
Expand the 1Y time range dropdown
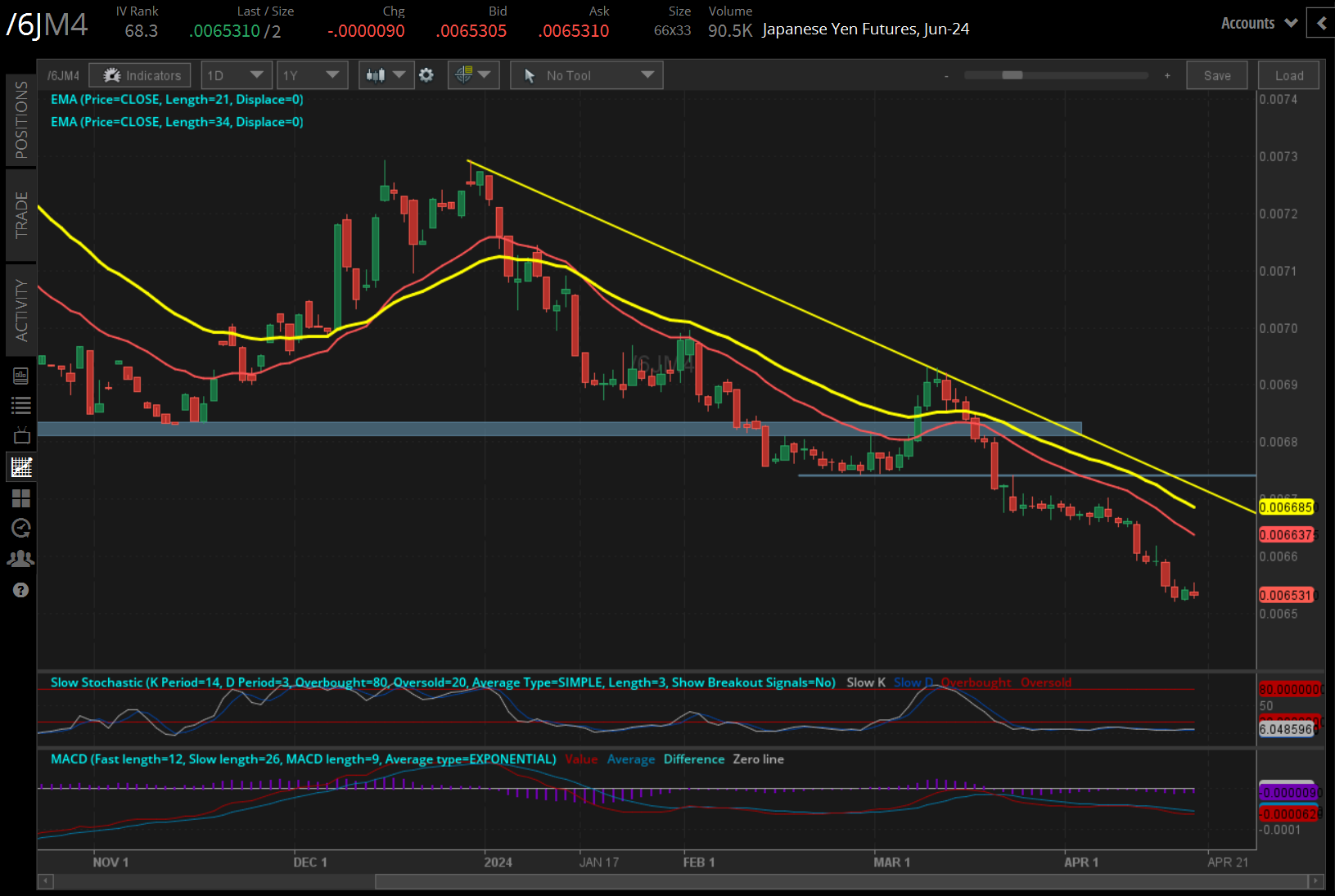click(311, 75)
